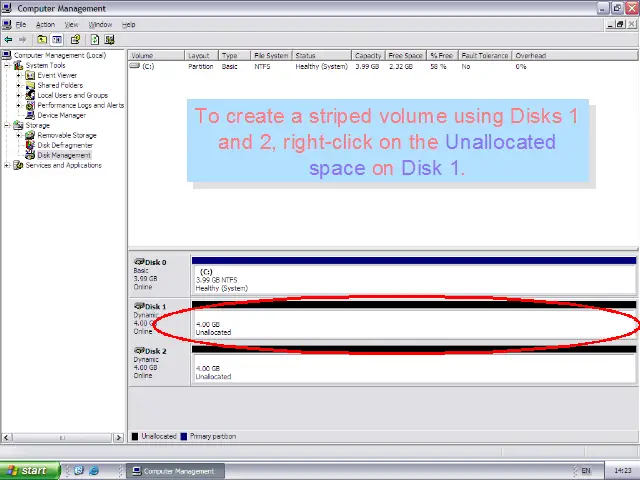Click the System Tools icon
The width and height of the screenshot is (640, 480).
point(18,65)
